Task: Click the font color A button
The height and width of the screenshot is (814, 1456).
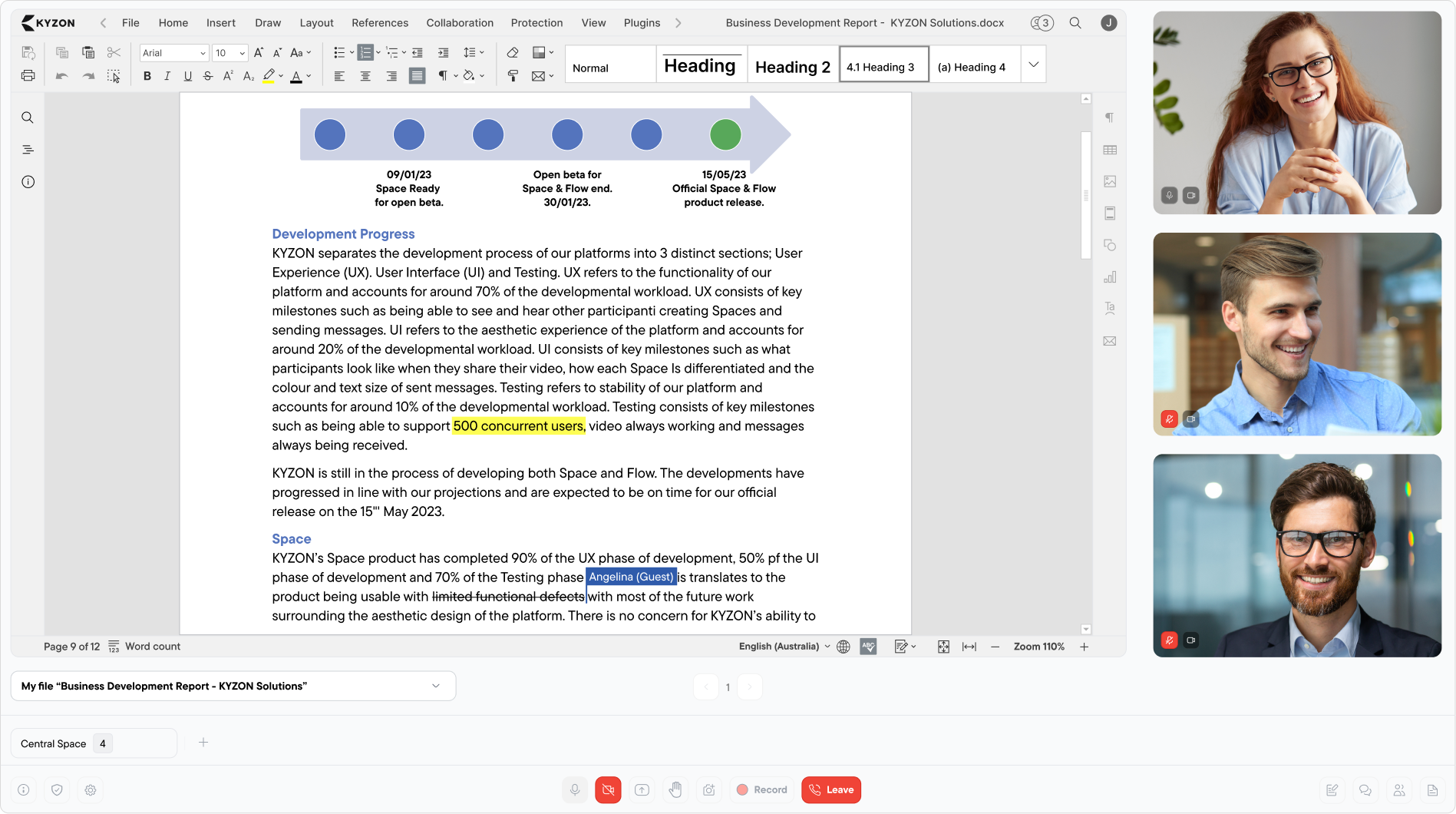Action: 296,76
